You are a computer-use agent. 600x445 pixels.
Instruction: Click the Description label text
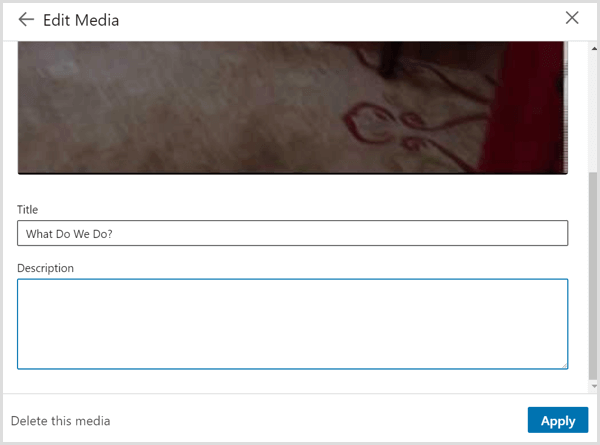46,268
